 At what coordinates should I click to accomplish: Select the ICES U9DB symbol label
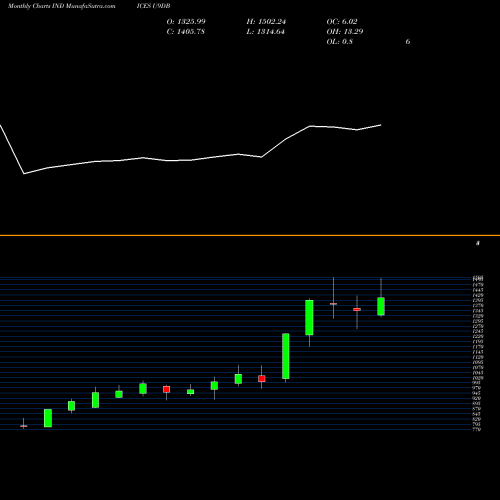[x=153, y=6]
